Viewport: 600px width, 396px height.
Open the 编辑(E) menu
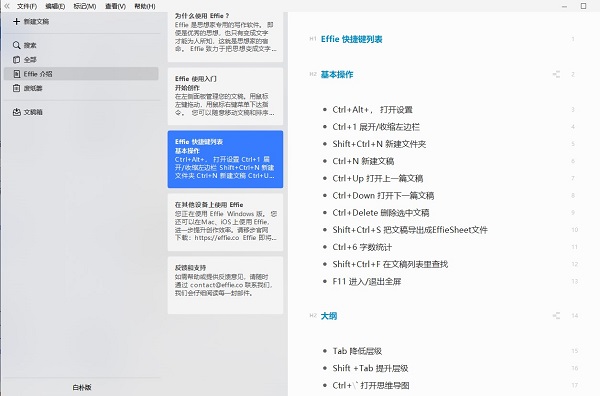55,6
